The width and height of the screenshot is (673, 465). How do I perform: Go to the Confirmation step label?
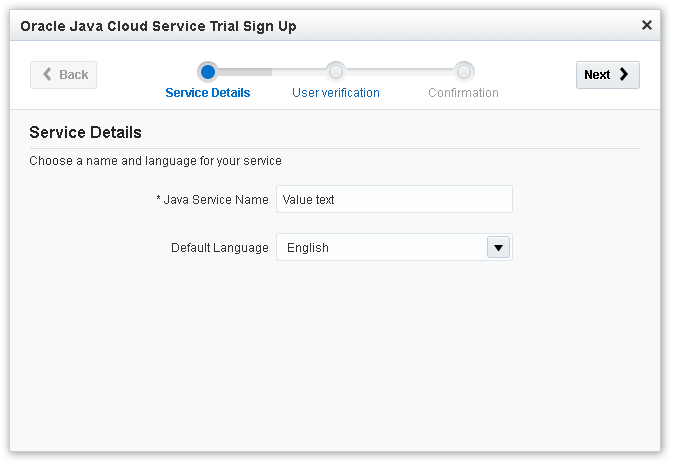[463, 93]
